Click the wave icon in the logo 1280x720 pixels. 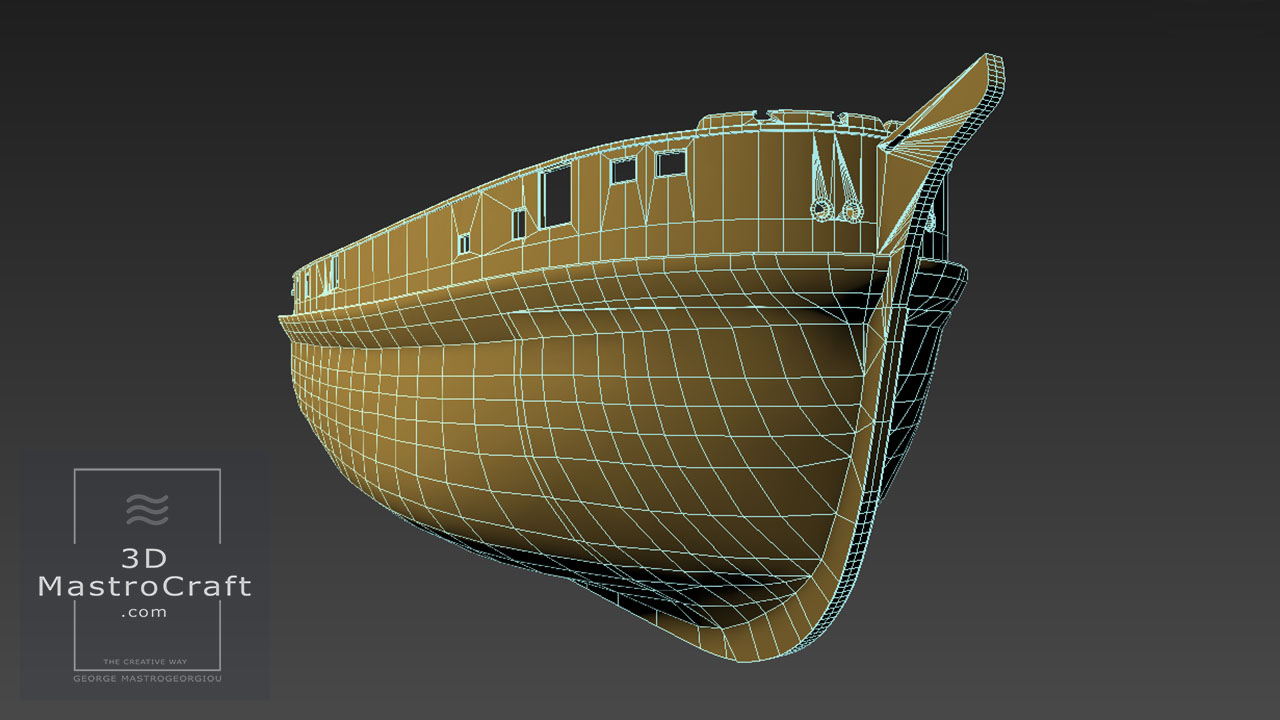(x=147, y=508)
